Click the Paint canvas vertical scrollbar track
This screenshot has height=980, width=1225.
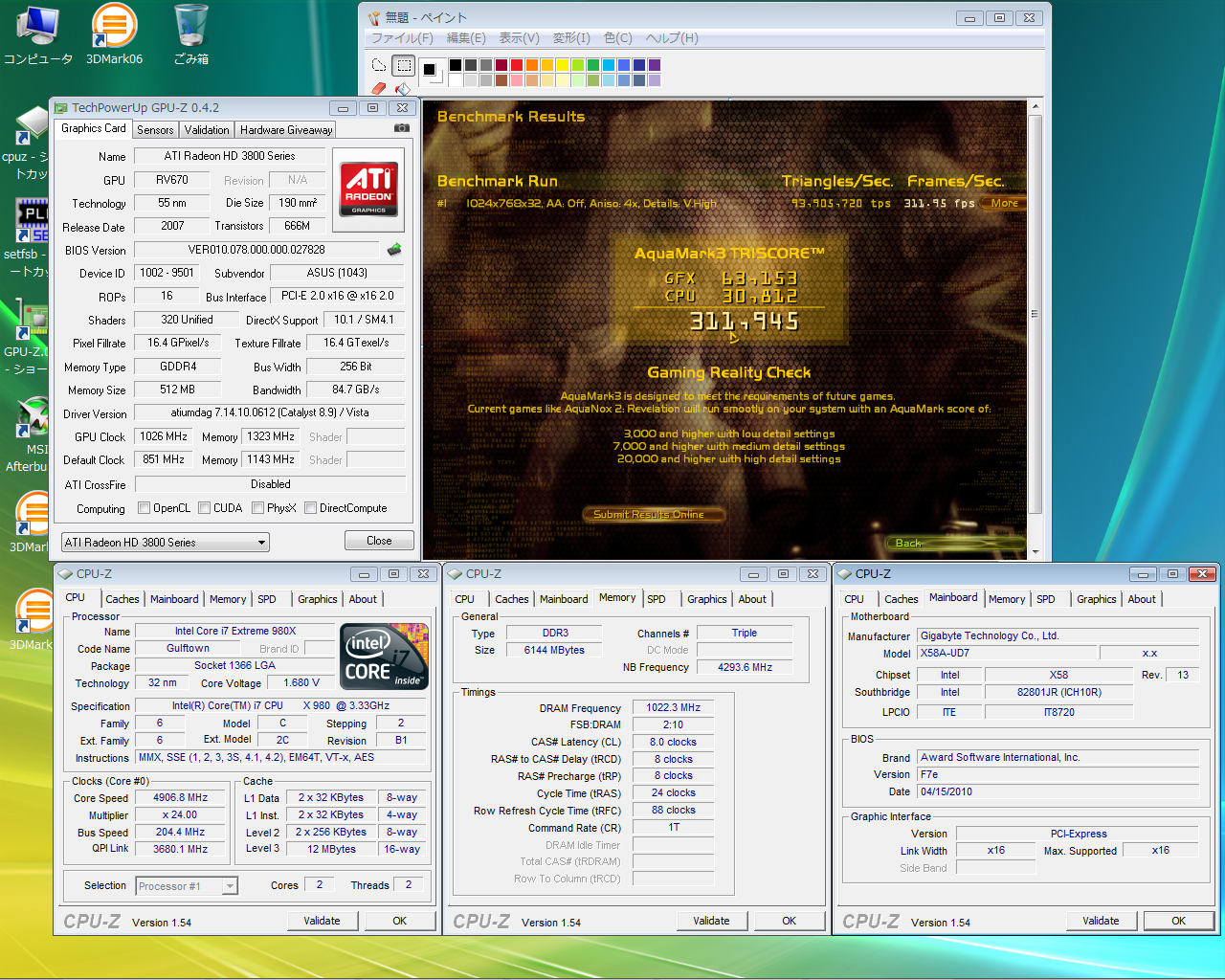(1035, 330)
